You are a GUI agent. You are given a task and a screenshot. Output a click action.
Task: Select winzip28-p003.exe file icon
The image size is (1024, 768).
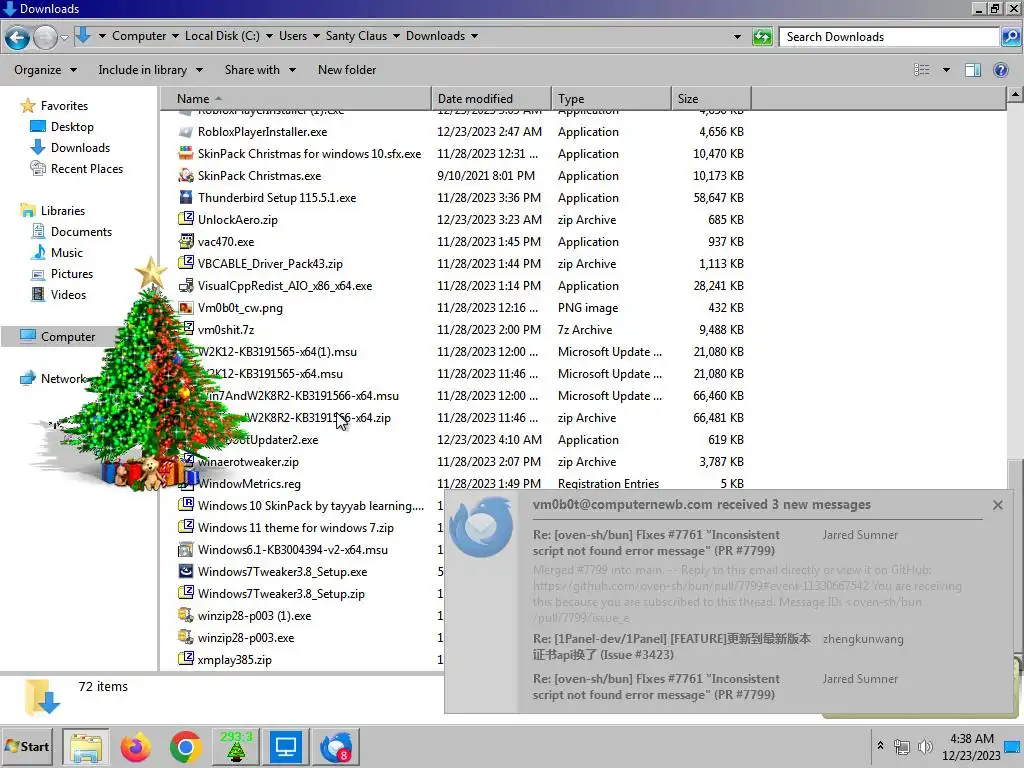186,637
